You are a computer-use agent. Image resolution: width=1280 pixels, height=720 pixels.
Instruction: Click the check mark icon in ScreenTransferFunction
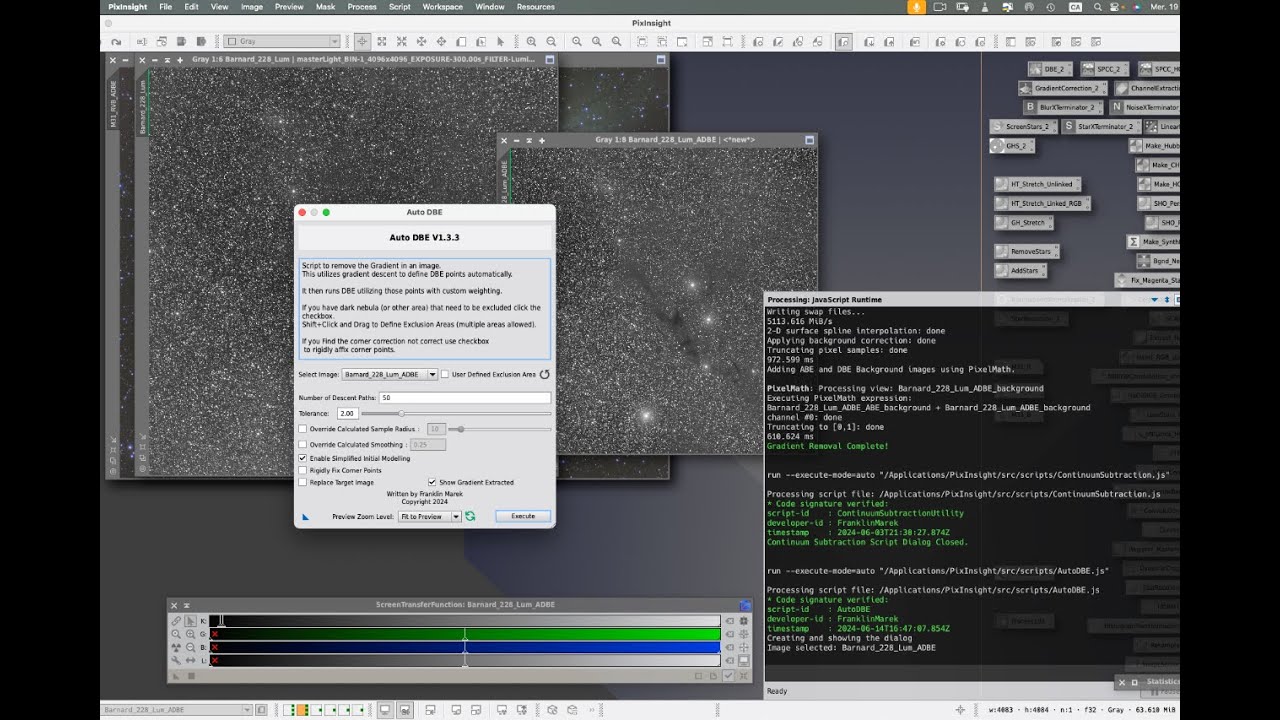tap(729, 676)
